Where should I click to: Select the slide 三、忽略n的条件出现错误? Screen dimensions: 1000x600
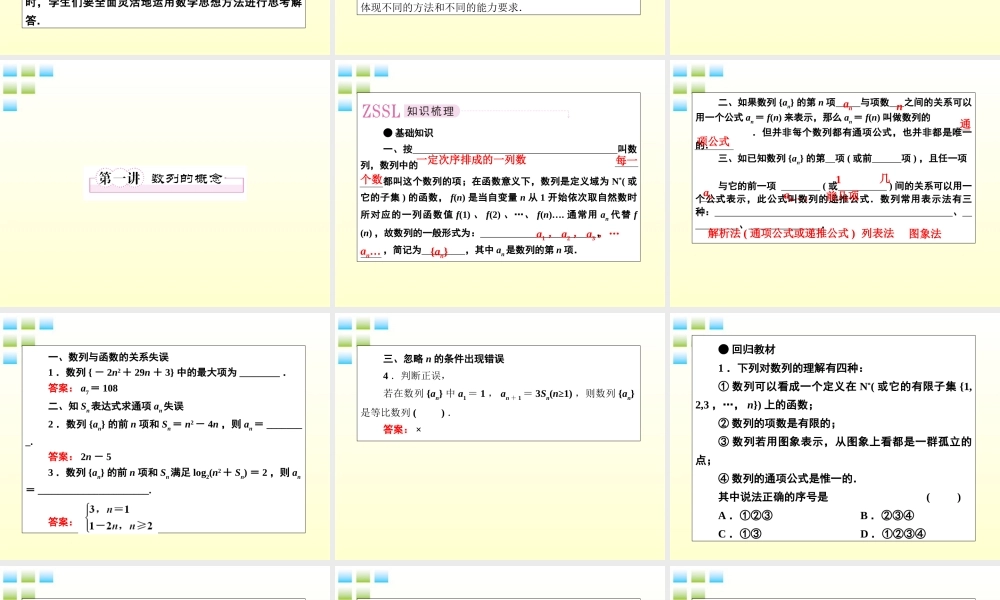point(499,436)
